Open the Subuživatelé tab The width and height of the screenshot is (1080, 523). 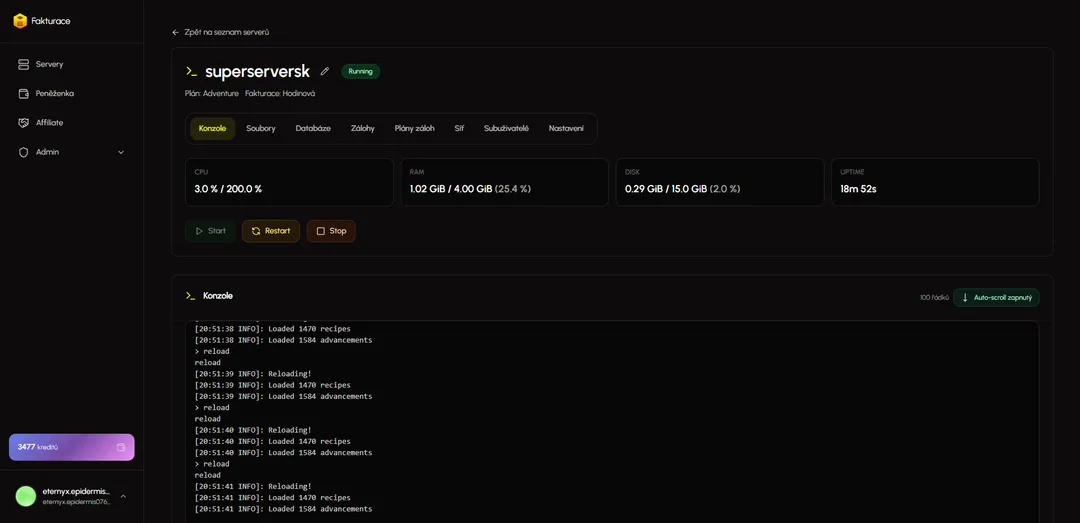[506, 128]
